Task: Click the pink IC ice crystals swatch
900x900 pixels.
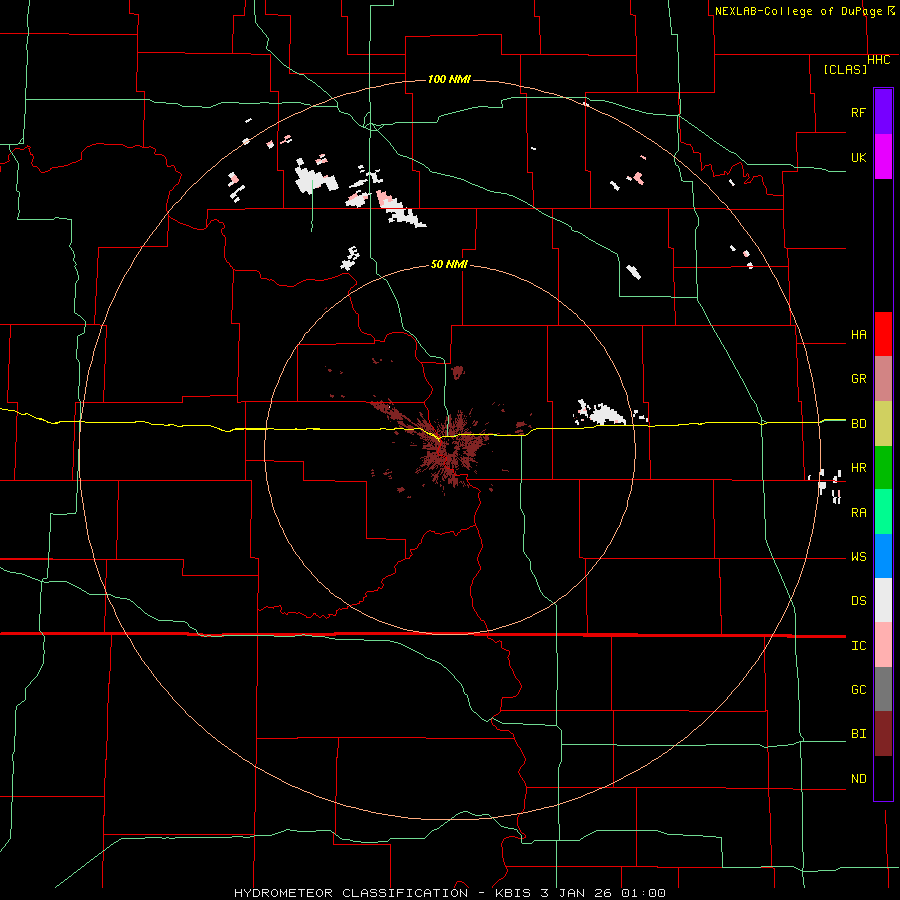Action: pos(883,645)
